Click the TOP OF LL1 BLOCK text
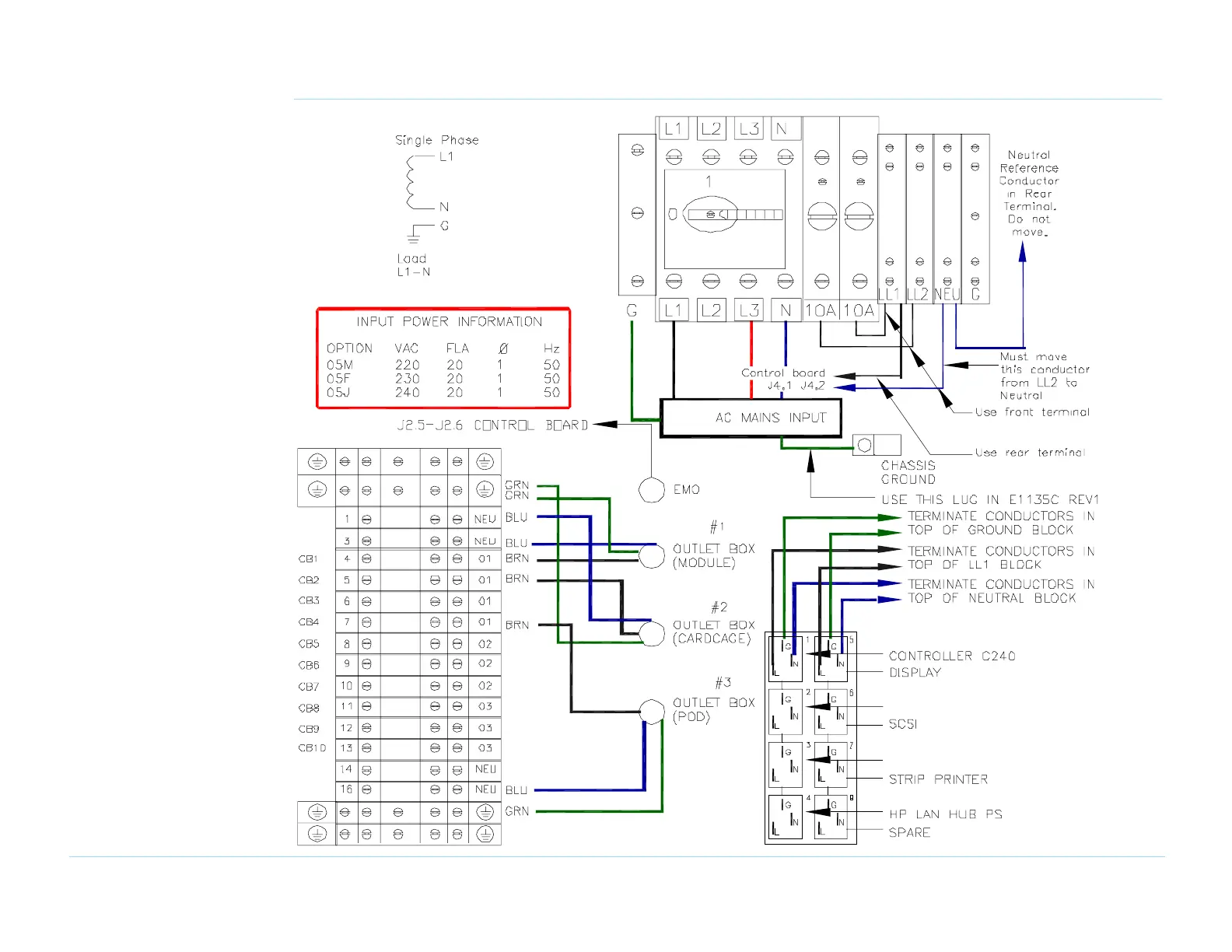Image resolution: width=1232 pixels, height=952 pixels. point(975,565)
